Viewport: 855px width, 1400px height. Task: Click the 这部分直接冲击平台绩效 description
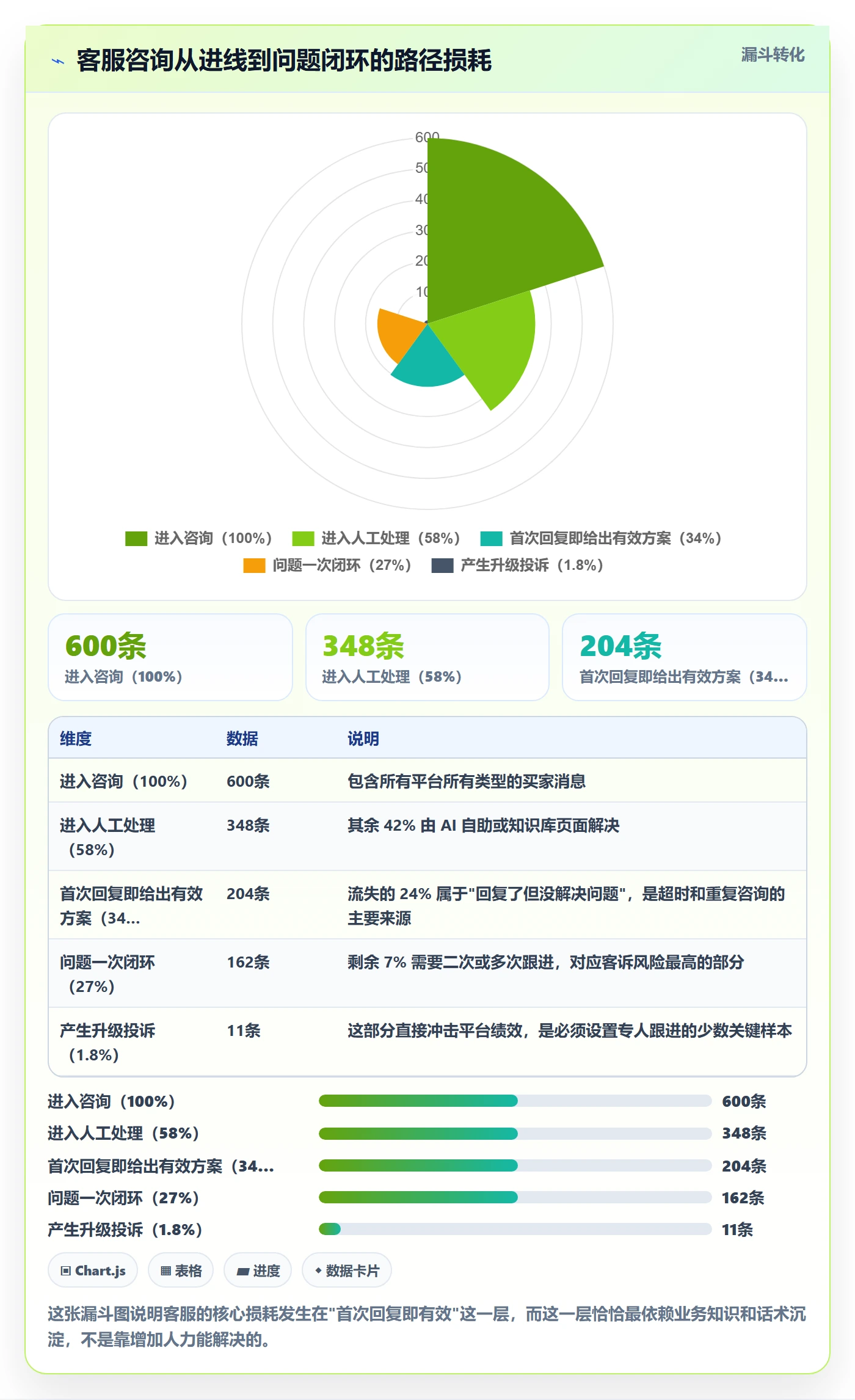[x=570, y=1030]
